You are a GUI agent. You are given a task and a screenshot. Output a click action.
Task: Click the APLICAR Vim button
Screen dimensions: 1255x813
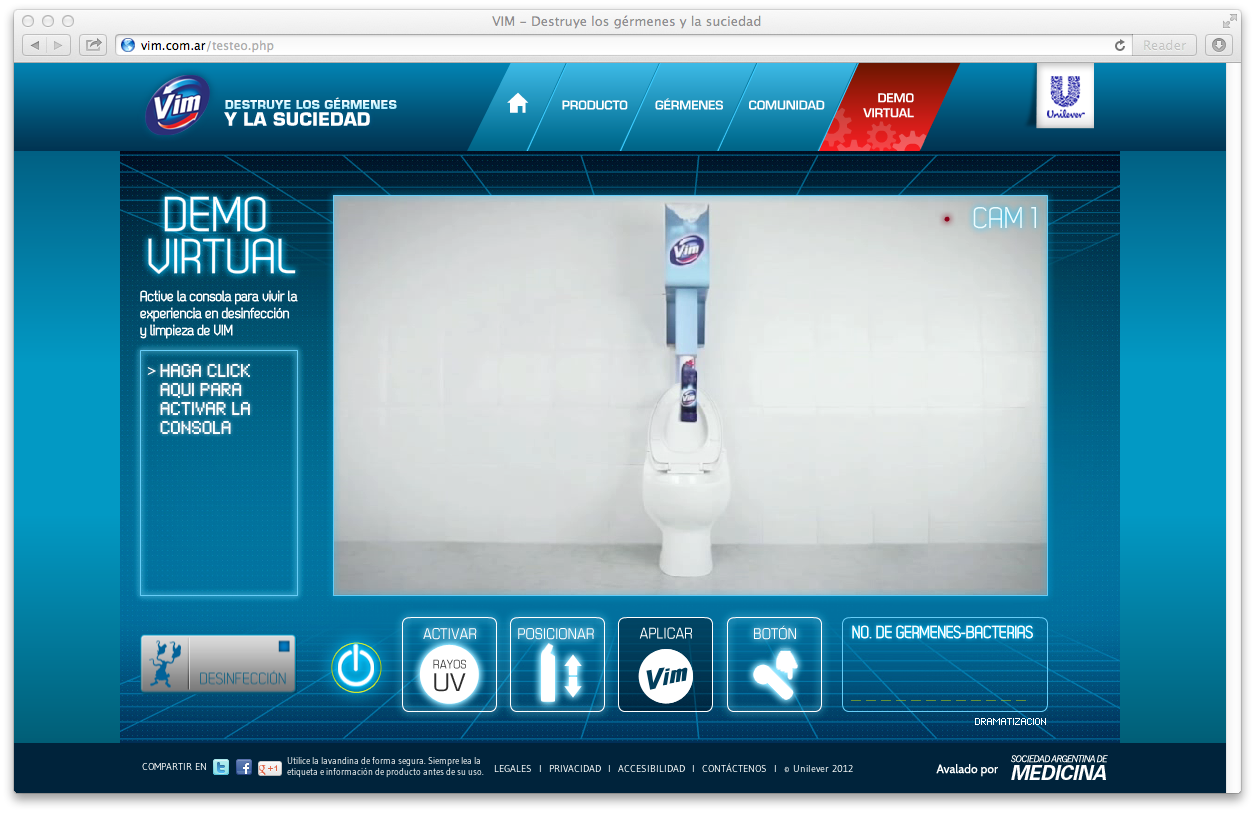click(x=665, y=664)
